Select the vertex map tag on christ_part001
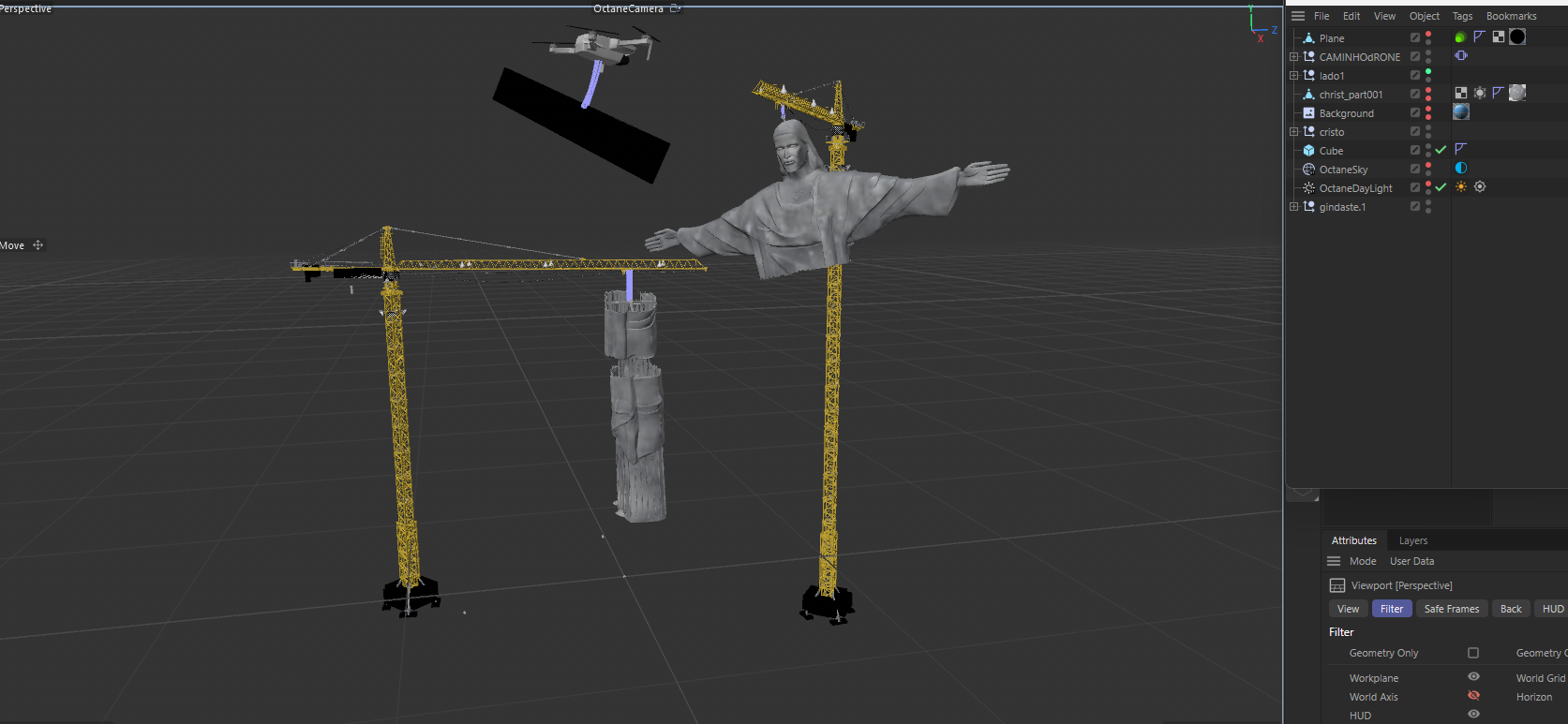Image resolution: width=1568 pixels, height=724 pixels. pos(1480,93)
